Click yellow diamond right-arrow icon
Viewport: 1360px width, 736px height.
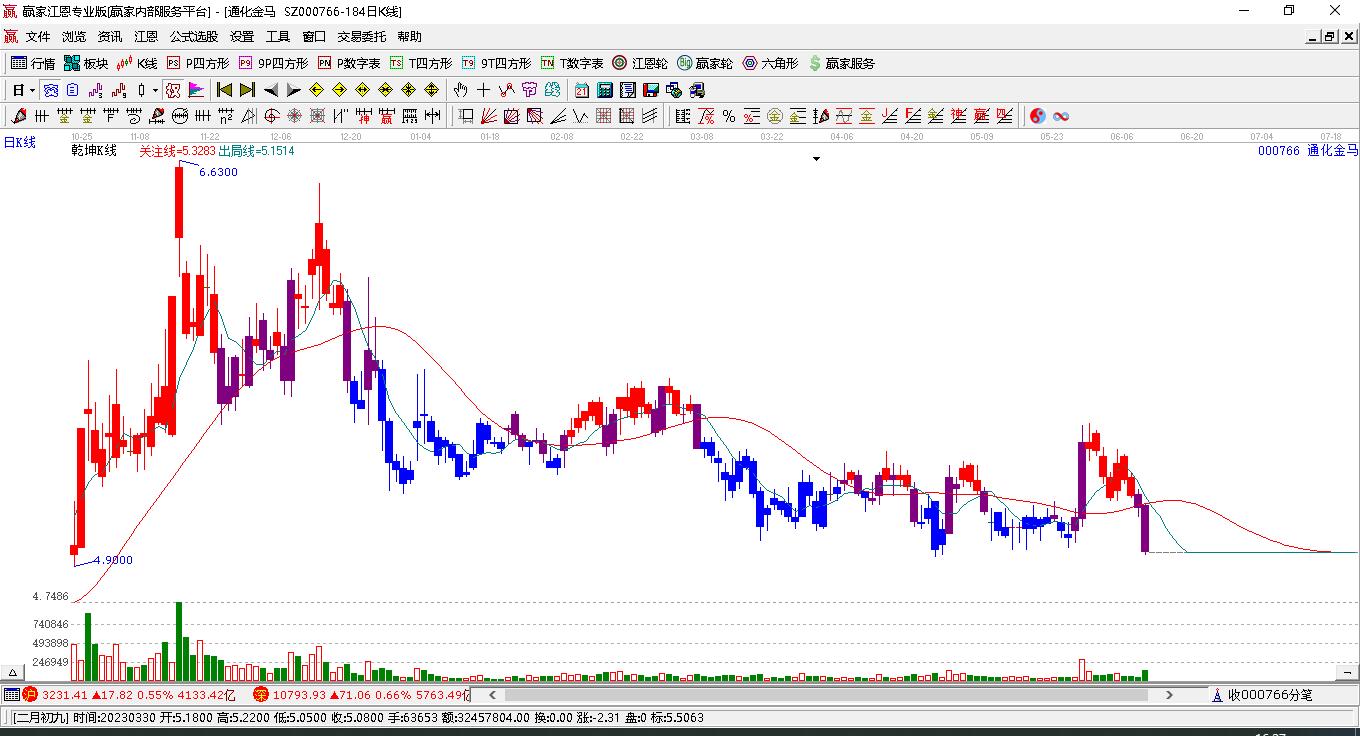339,90
